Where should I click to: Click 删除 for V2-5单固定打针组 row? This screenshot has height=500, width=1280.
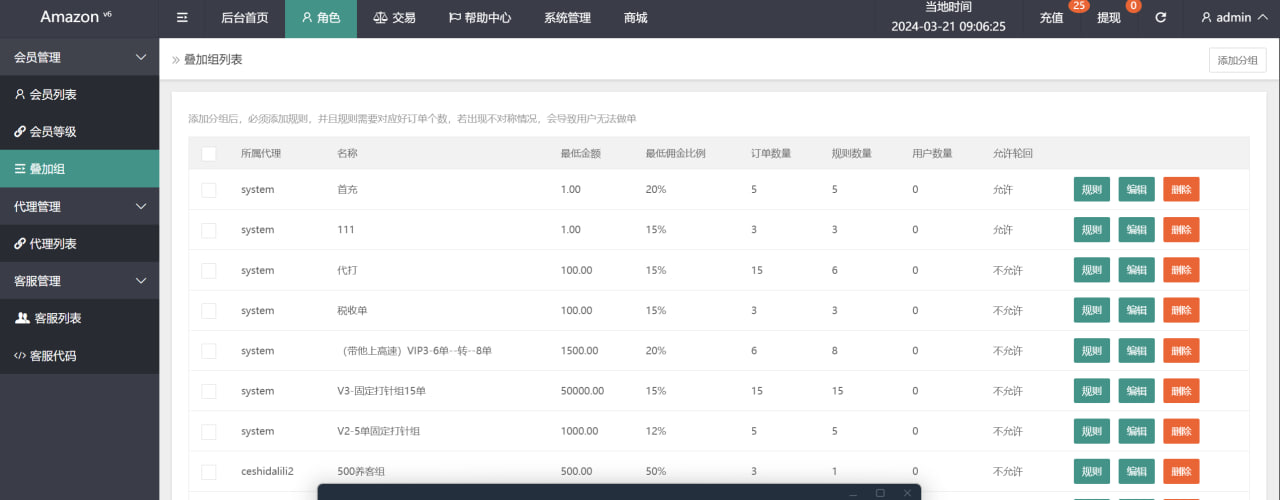tap(1181, 431)
